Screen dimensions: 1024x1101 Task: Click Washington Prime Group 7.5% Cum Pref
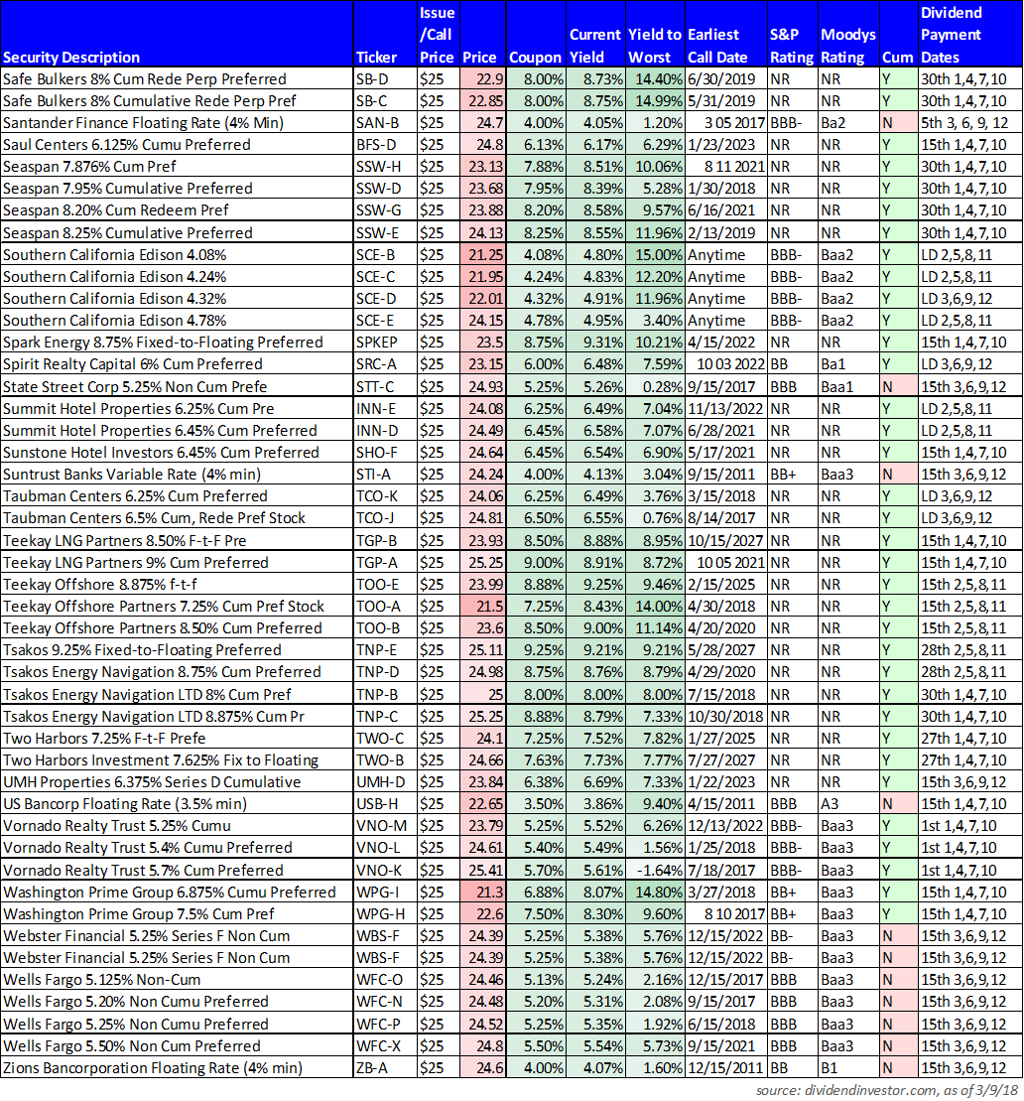[138, 914]
